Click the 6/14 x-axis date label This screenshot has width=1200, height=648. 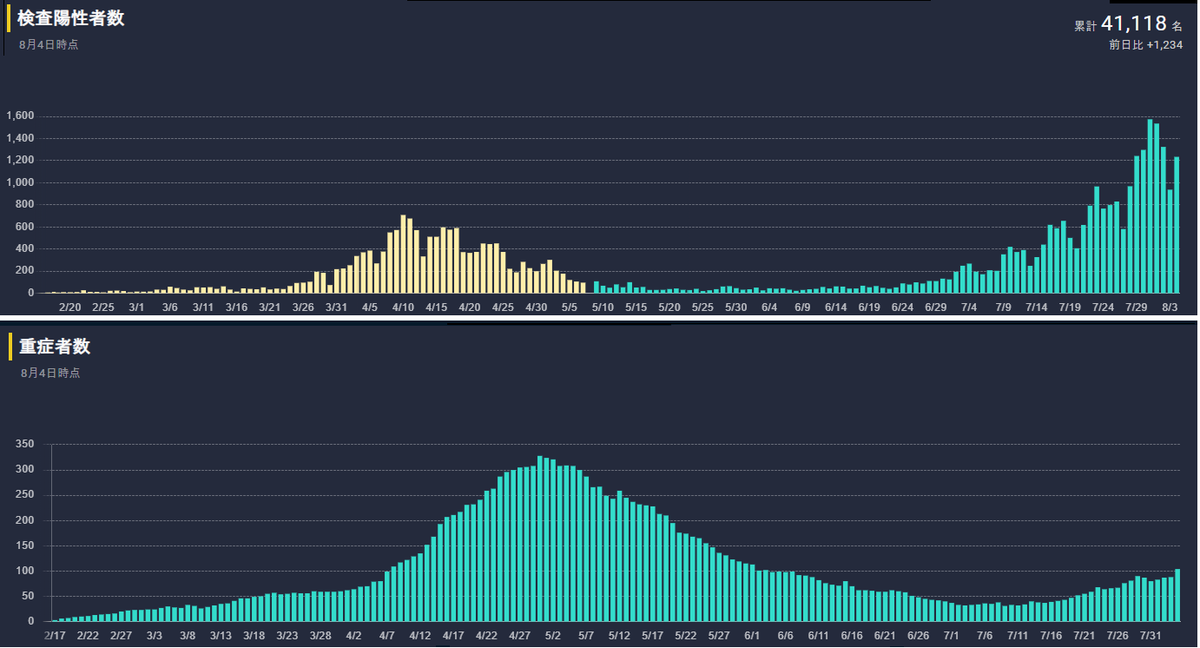point(836,307)
